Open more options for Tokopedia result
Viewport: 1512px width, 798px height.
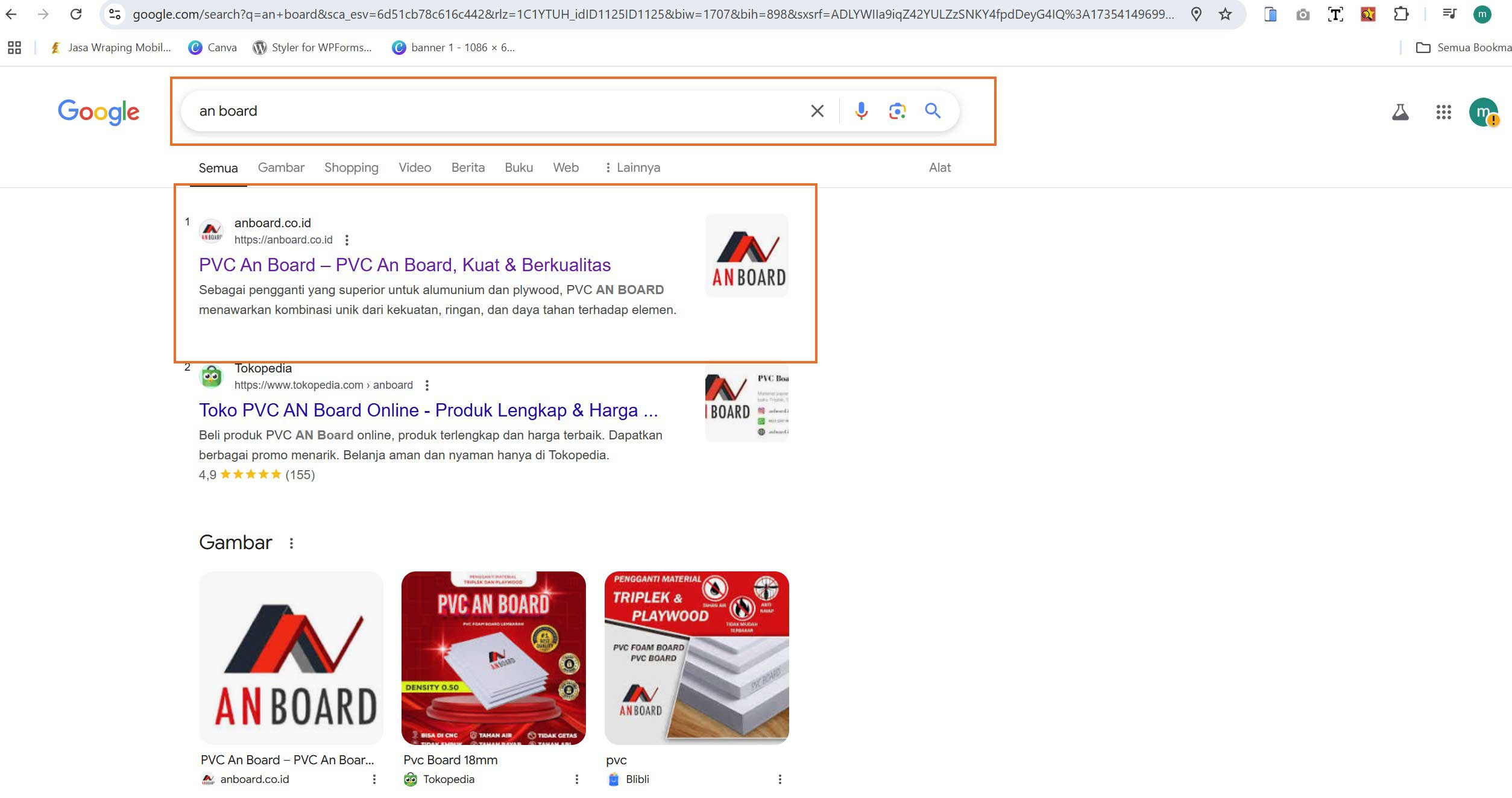click(x=427, y=386)
